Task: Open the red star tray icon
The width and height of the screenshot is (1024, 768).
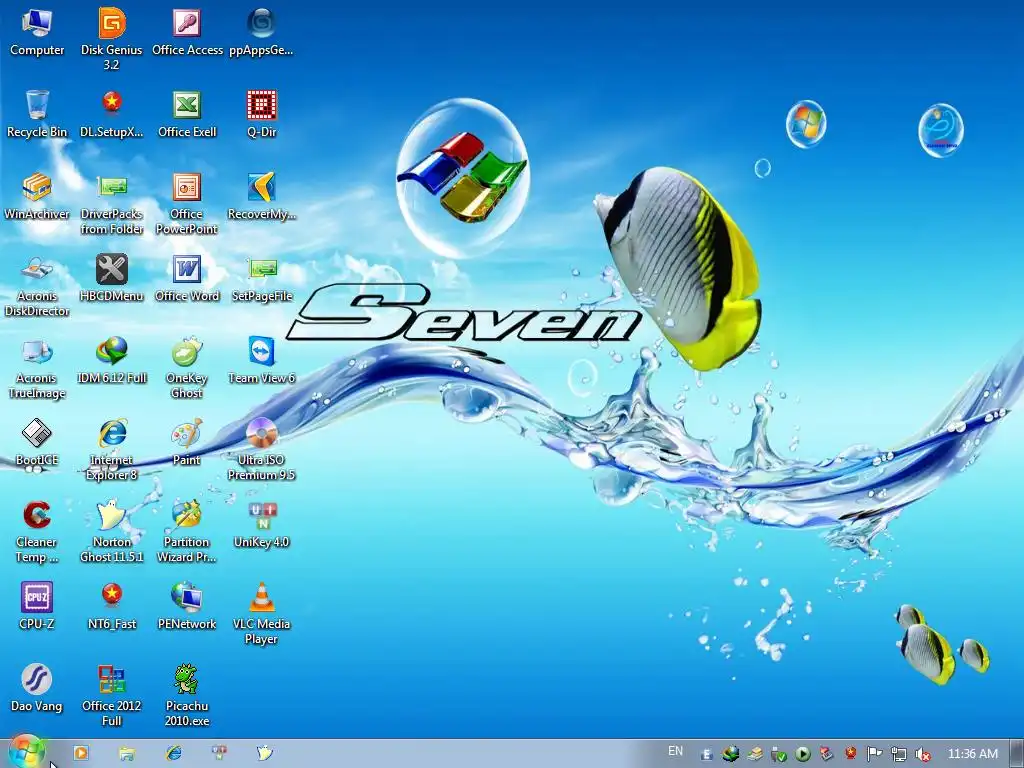Action: [850, 754]
